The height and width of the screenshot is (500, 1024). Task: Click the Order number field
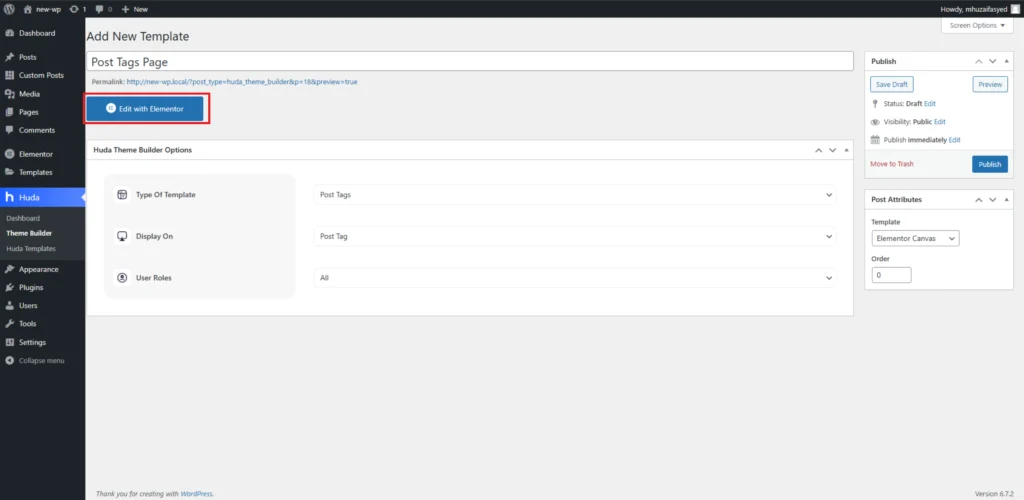pyautogui.click(x=891, y=275)
